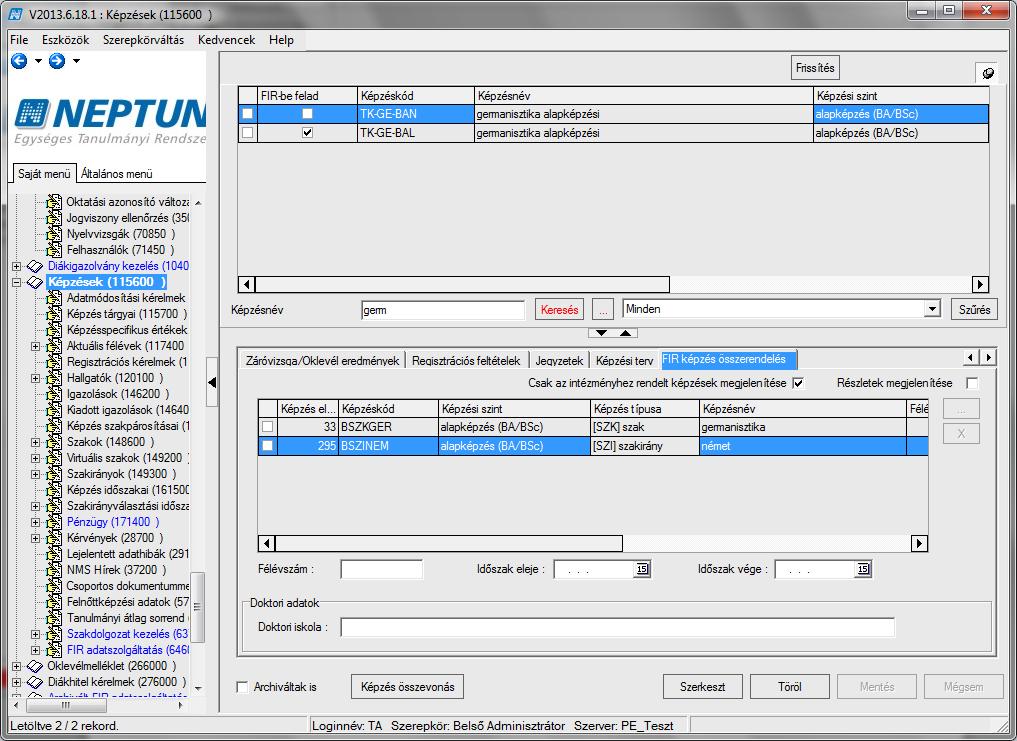The height and width of the screenshot is (741, 1017).
Task: Click the FIR grid horizontal scrollbar
Action: click(593, 543)
